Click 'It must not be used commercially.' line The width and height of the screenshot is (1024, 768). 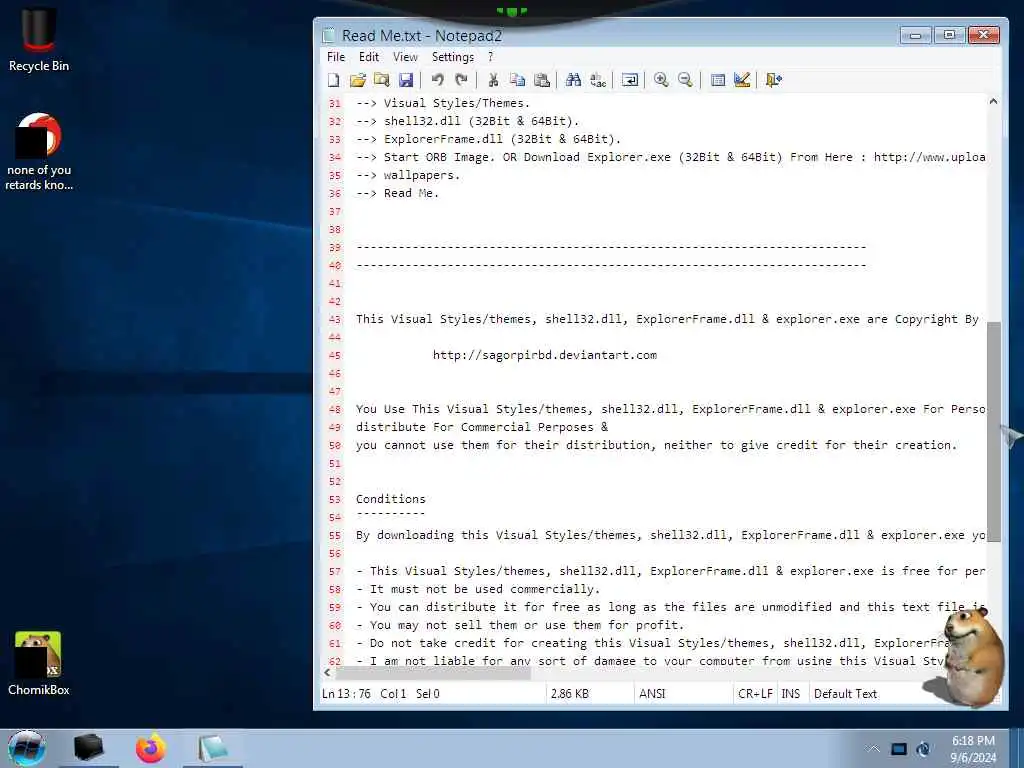(485, 589)
